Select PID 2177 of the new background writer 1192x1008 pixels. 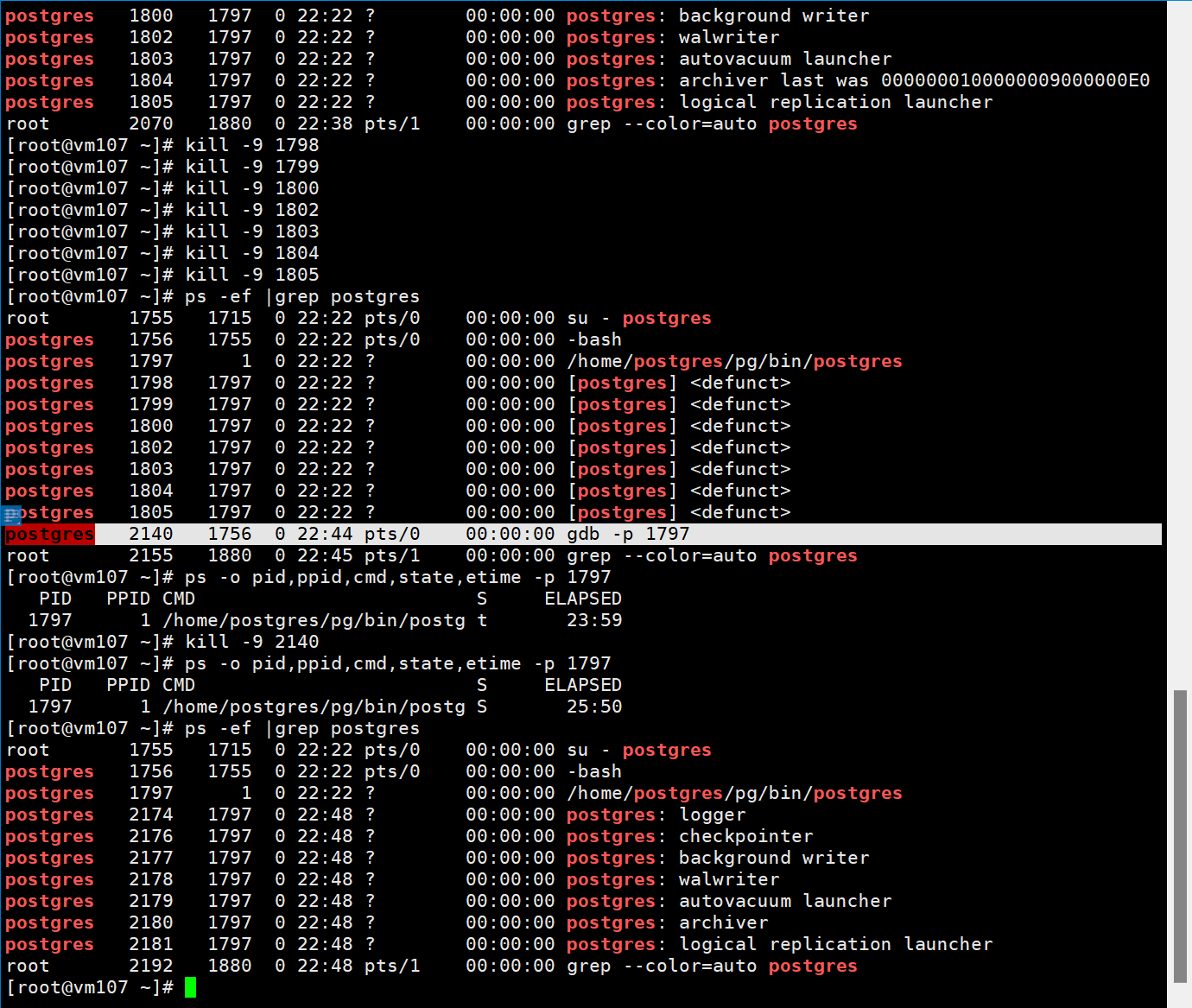click(x=151, y=858)
